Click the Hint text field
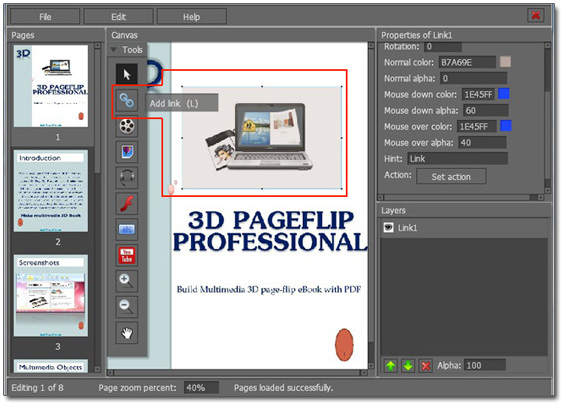The width and height of the screenshot is (570, 411). [x=457, y=158]
